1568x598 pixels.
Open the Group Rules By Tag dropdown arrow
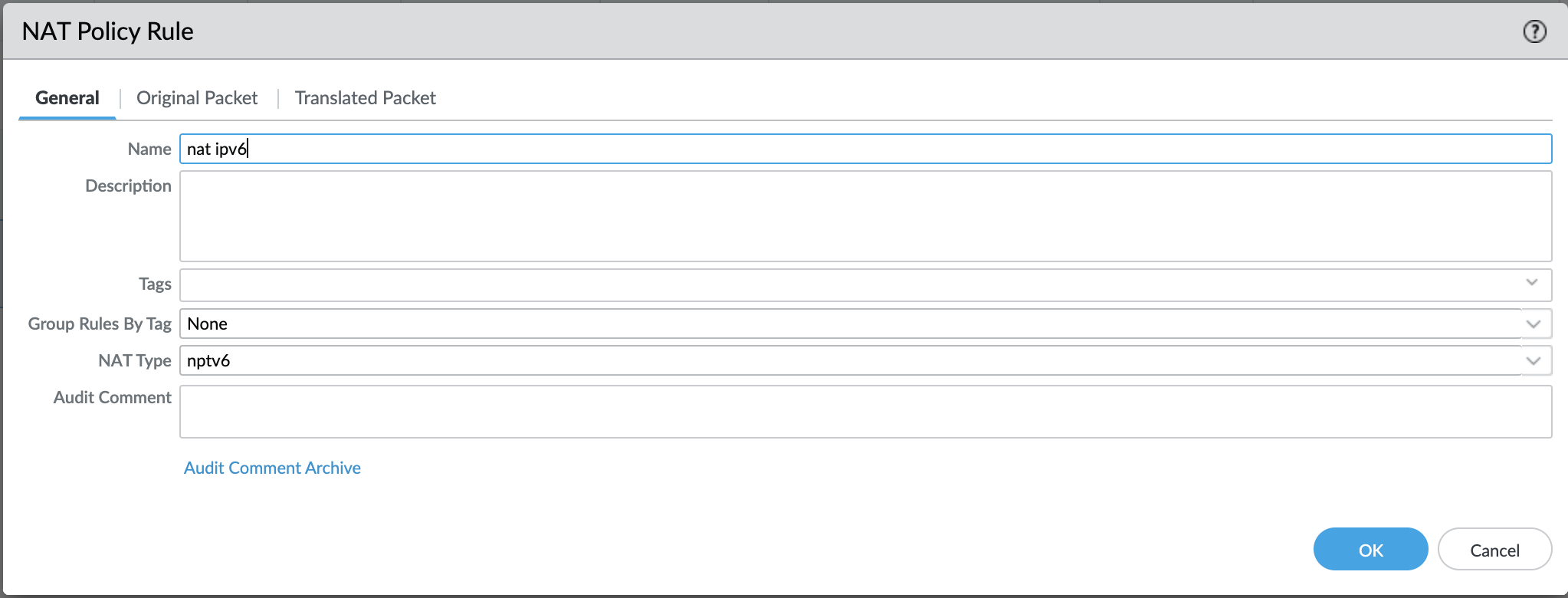[x=1534, y=324]
